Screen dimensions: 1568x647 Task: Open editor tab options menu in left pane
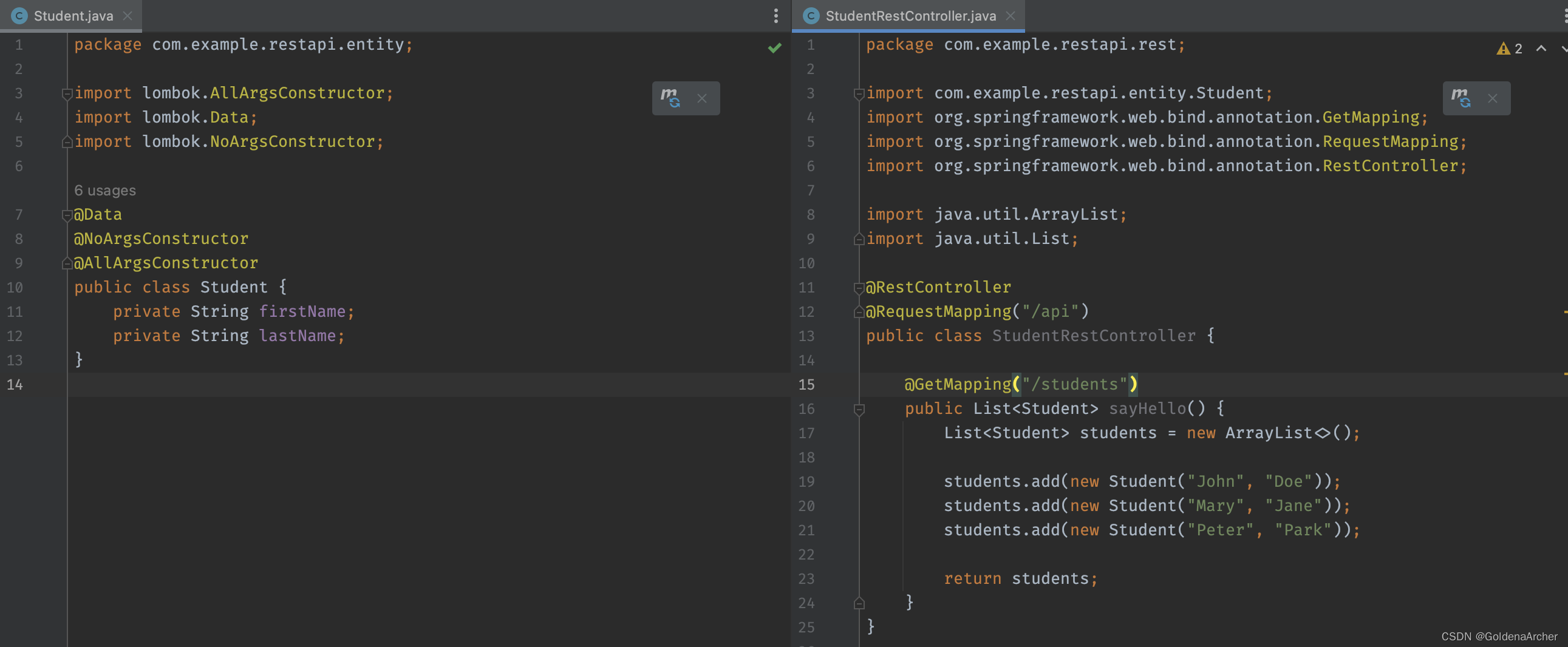click(775, 16)
